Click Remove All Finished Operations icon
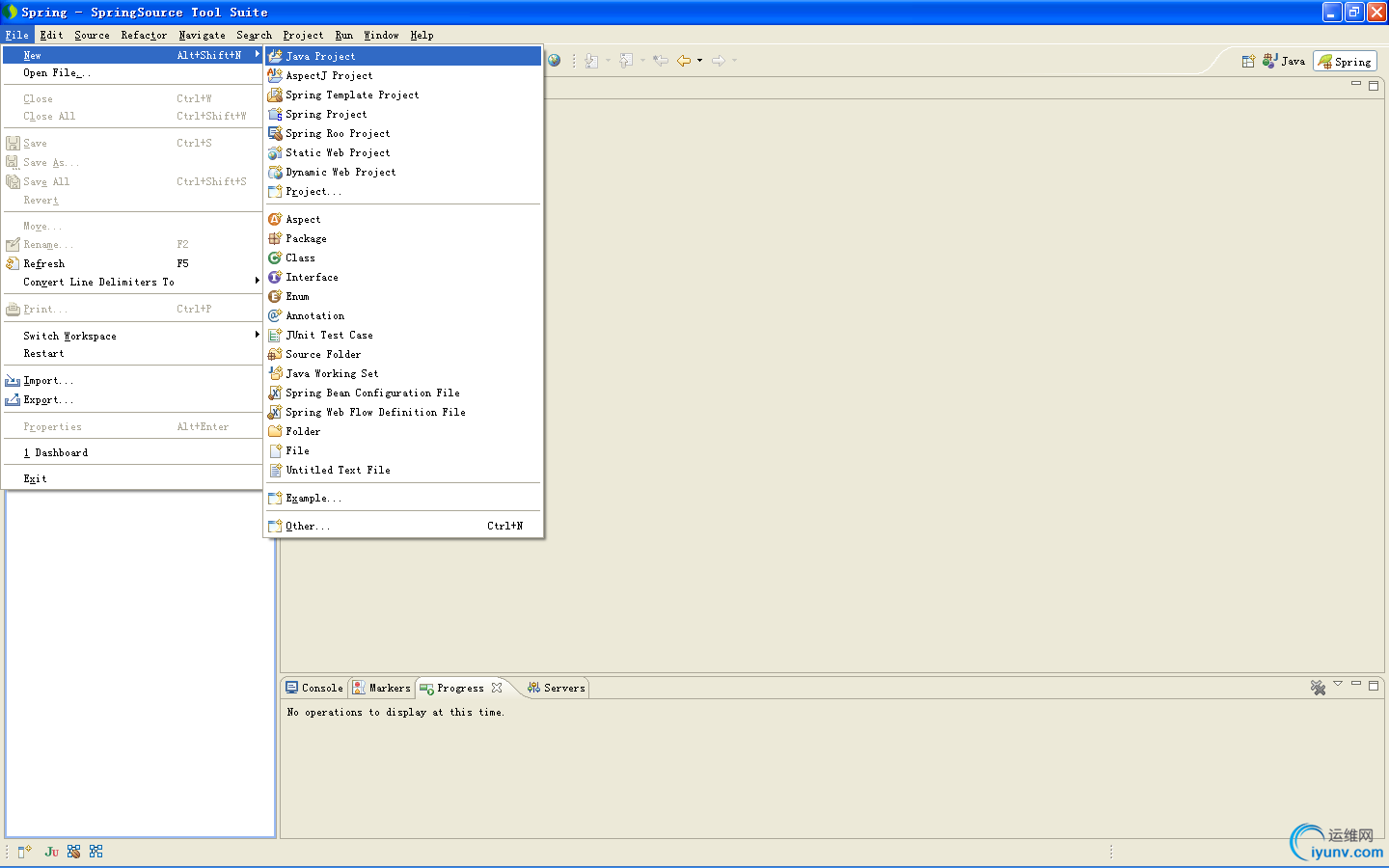 [x=1318, y=688]
